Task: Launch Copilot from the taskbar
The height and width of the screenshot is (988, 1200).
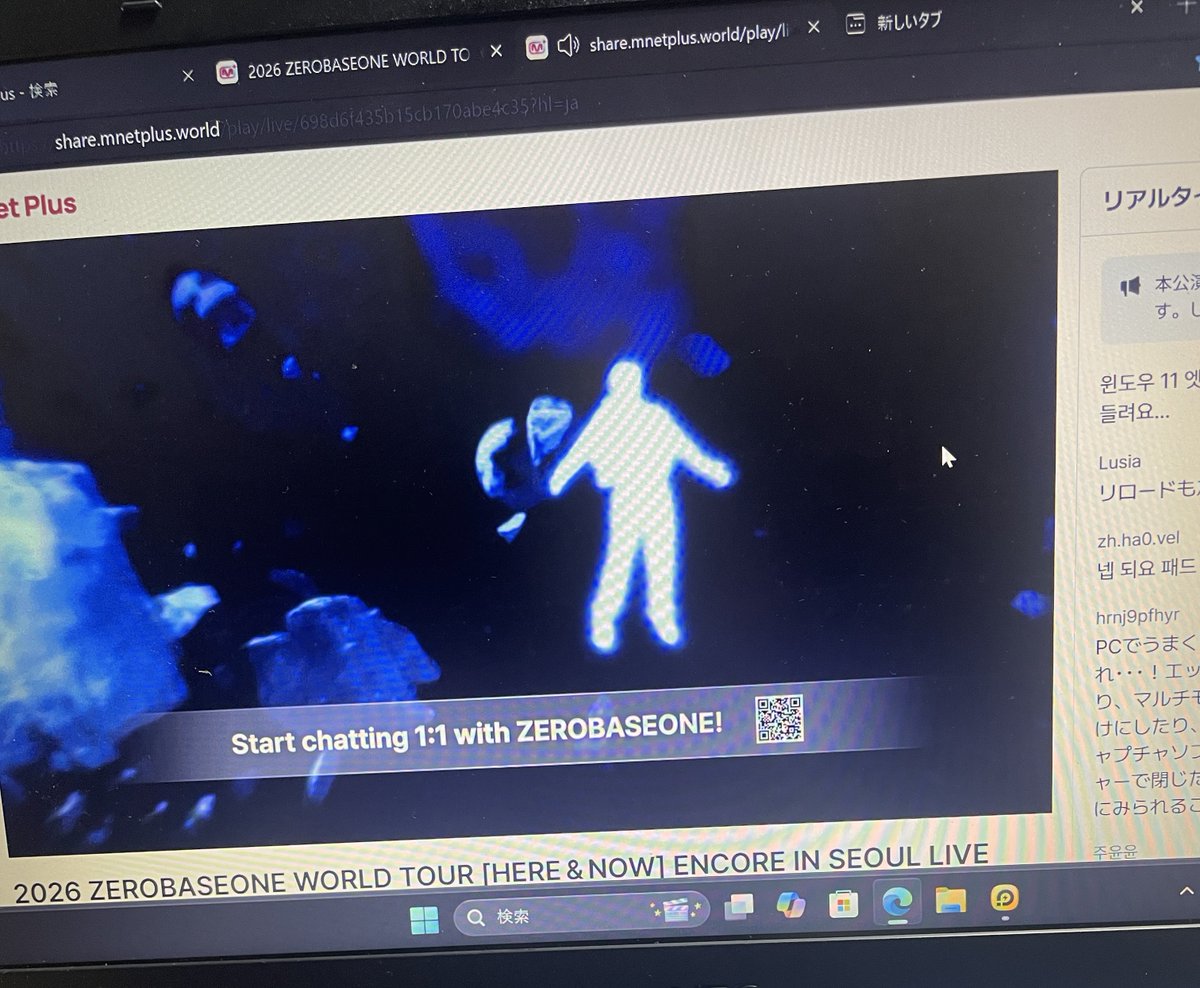Action: click(x=791, y=905)
